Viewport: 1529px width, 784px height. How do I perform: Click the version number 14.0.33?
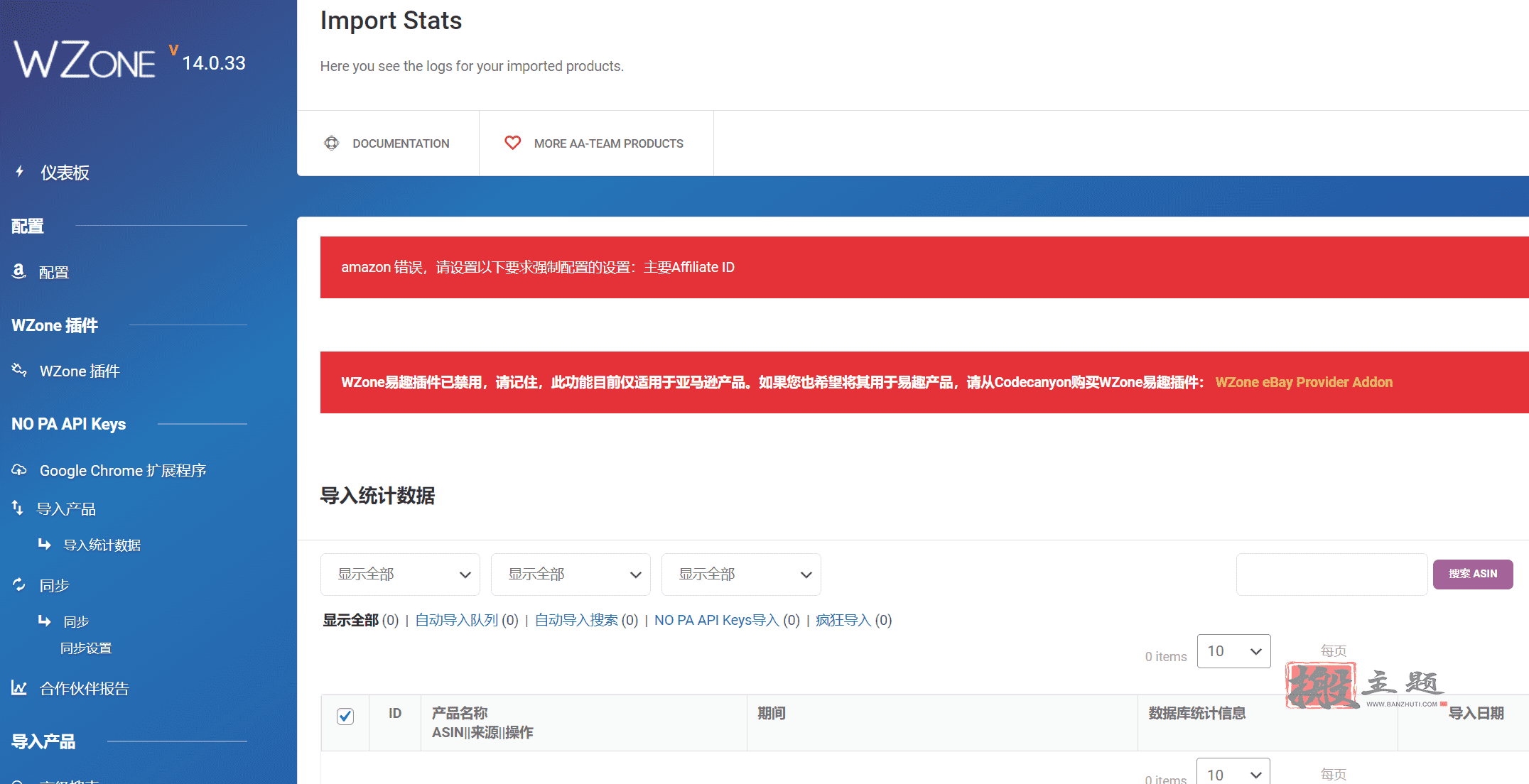(x=213, y=63)
